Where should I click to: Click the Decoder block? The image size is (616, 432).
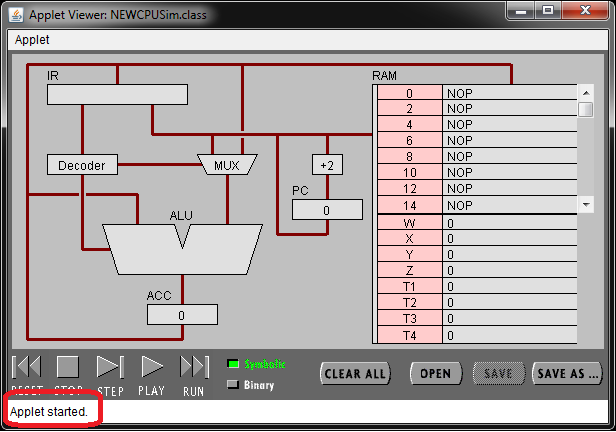point(82,165)
